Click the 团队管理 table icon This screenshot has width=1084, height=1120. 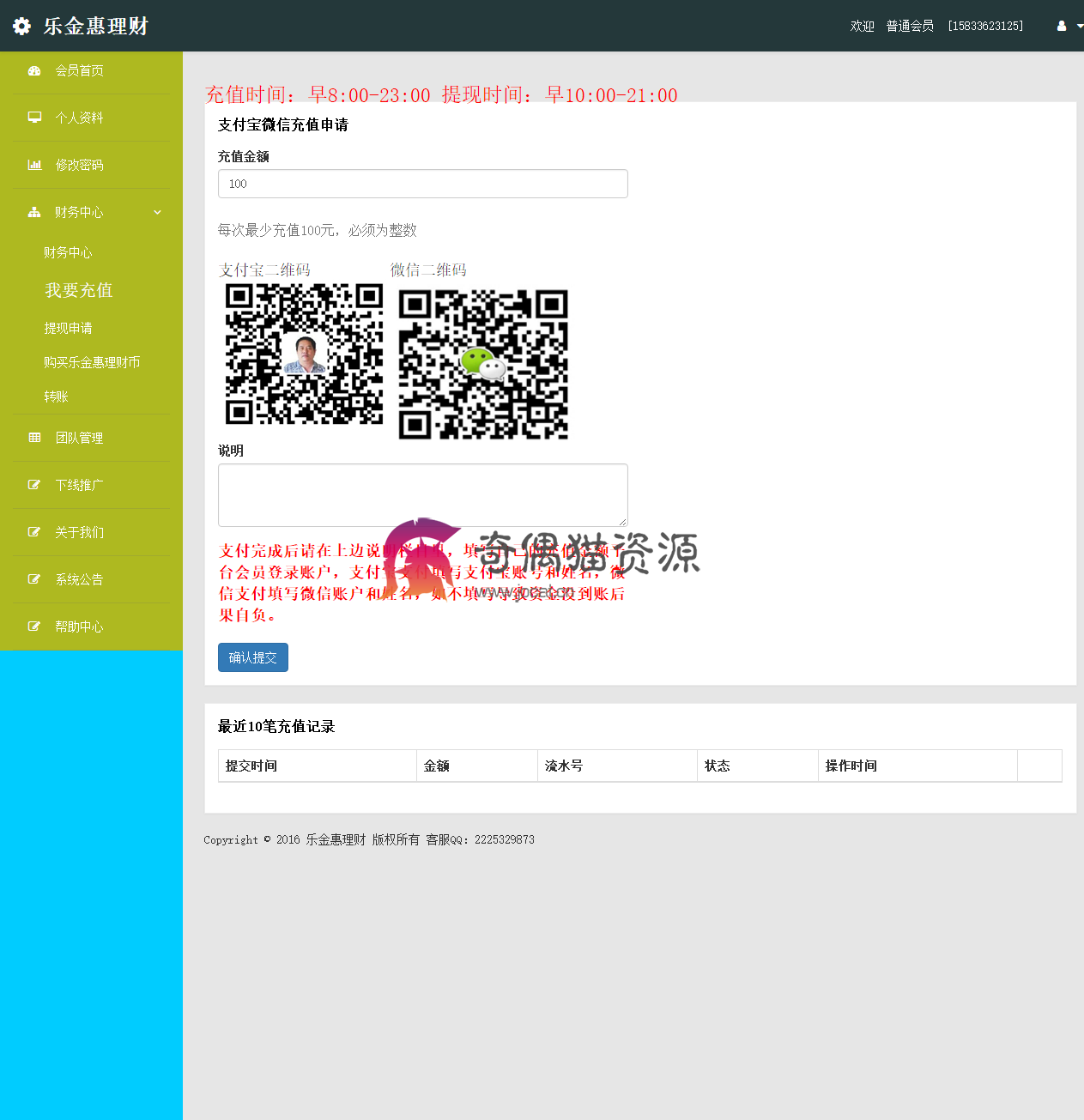[34, 438]
